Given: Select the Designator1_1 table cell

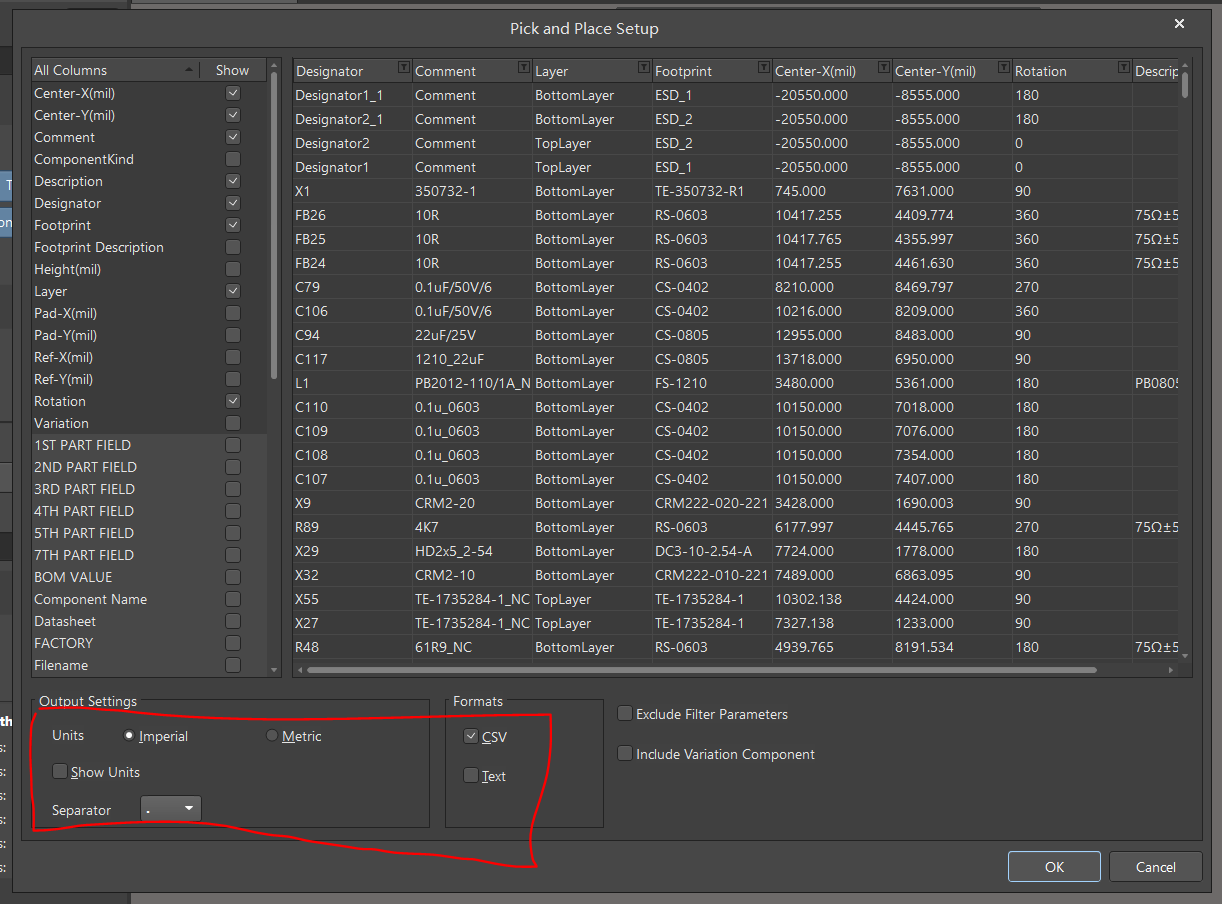Looking at the screenshot, I should click(353, 95).
